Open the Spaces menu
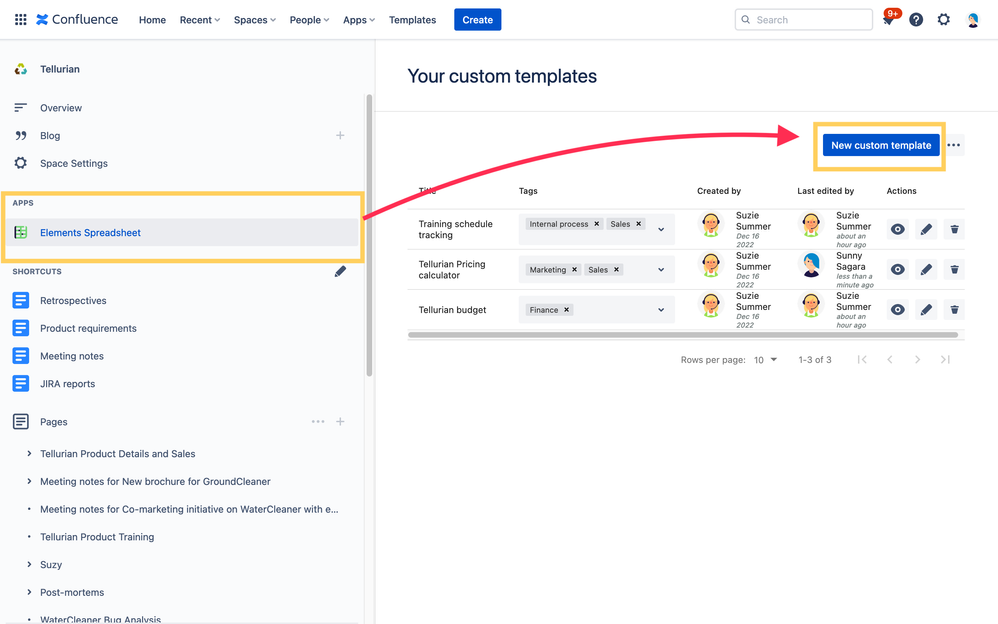998x624 pixels. (x=252, y=19)
